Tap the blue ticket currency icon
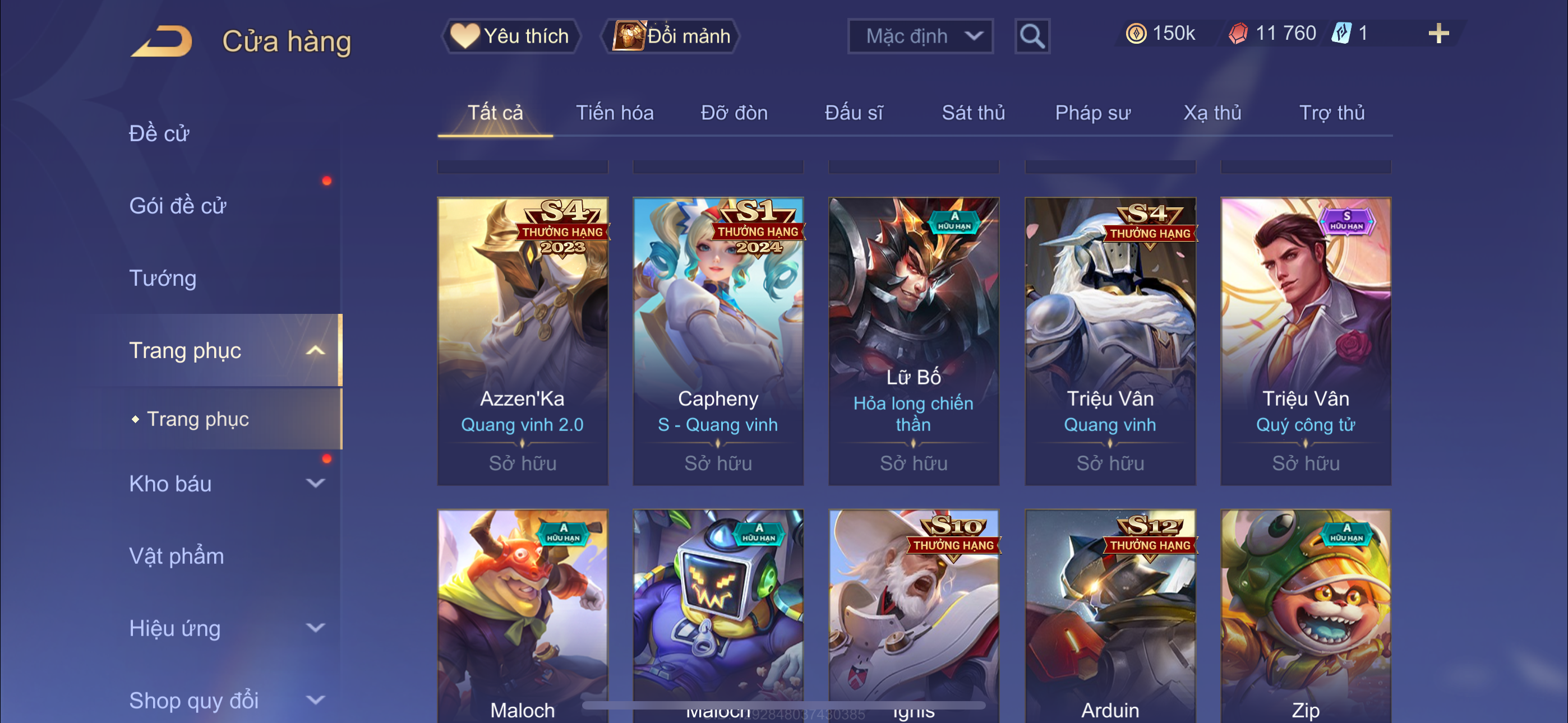The height and width of the screenshot is (723, 1568). [x=1341, y=33]
